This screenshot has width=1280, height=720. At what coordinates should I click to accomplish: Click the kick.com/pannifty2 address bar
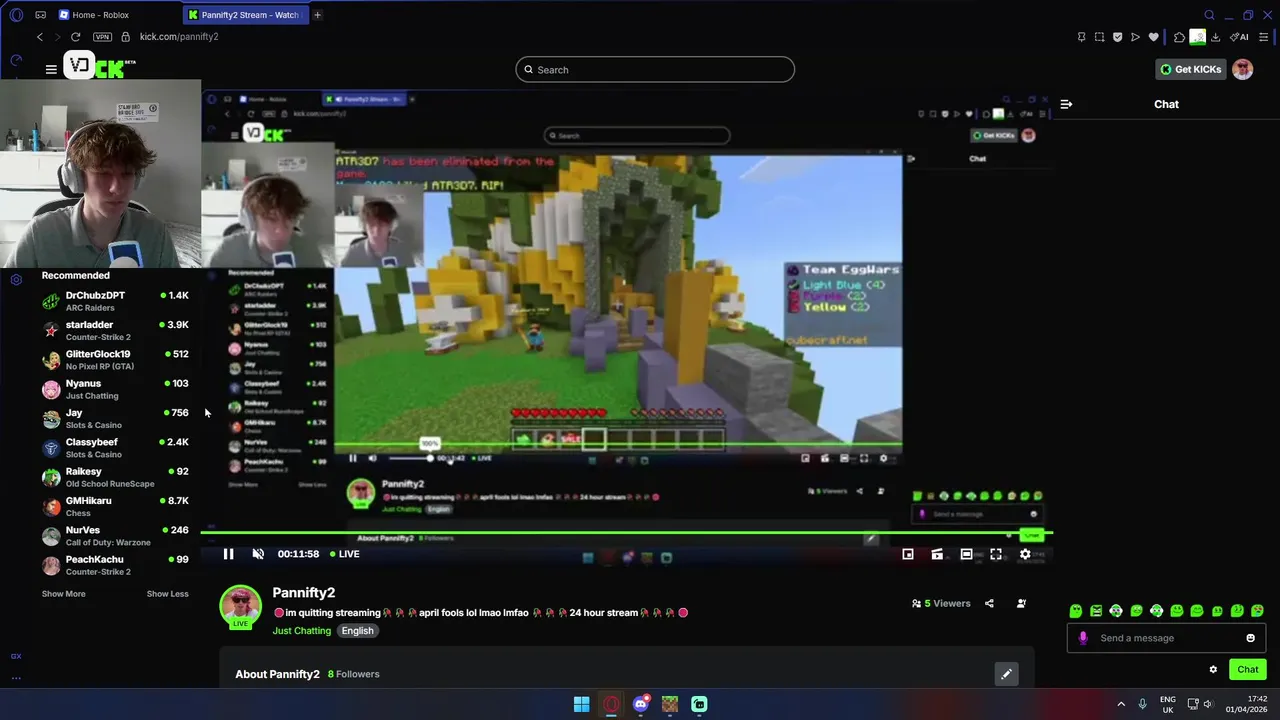179,37
